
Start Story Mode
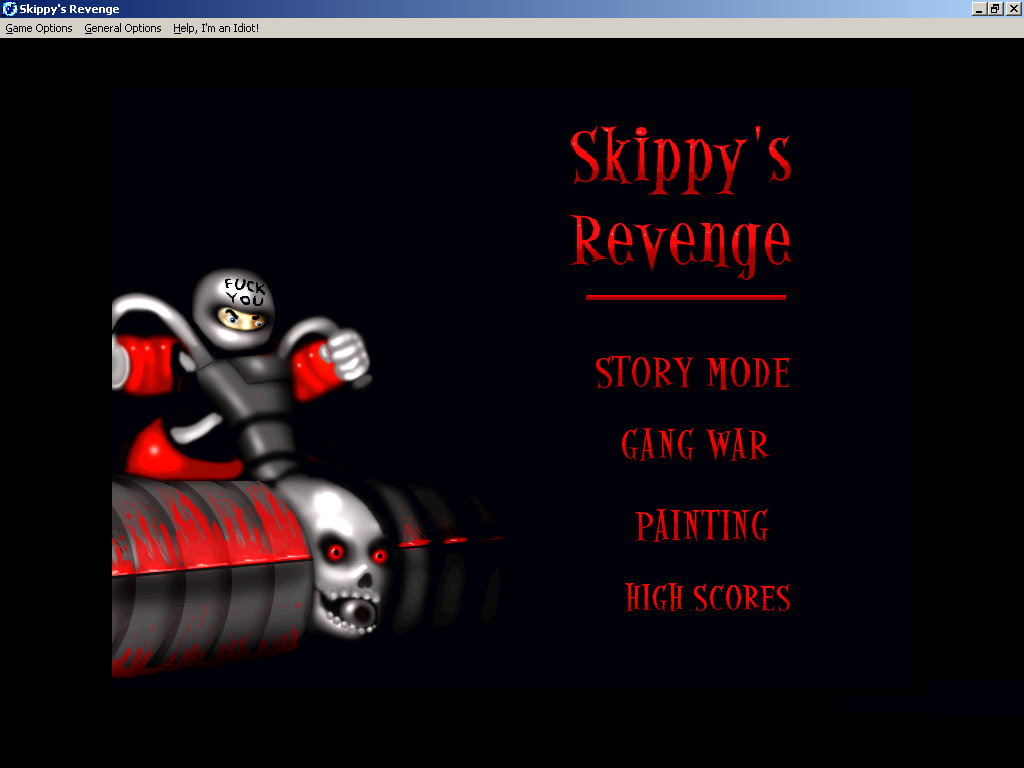pyautogui.click(x=692, y=373)
